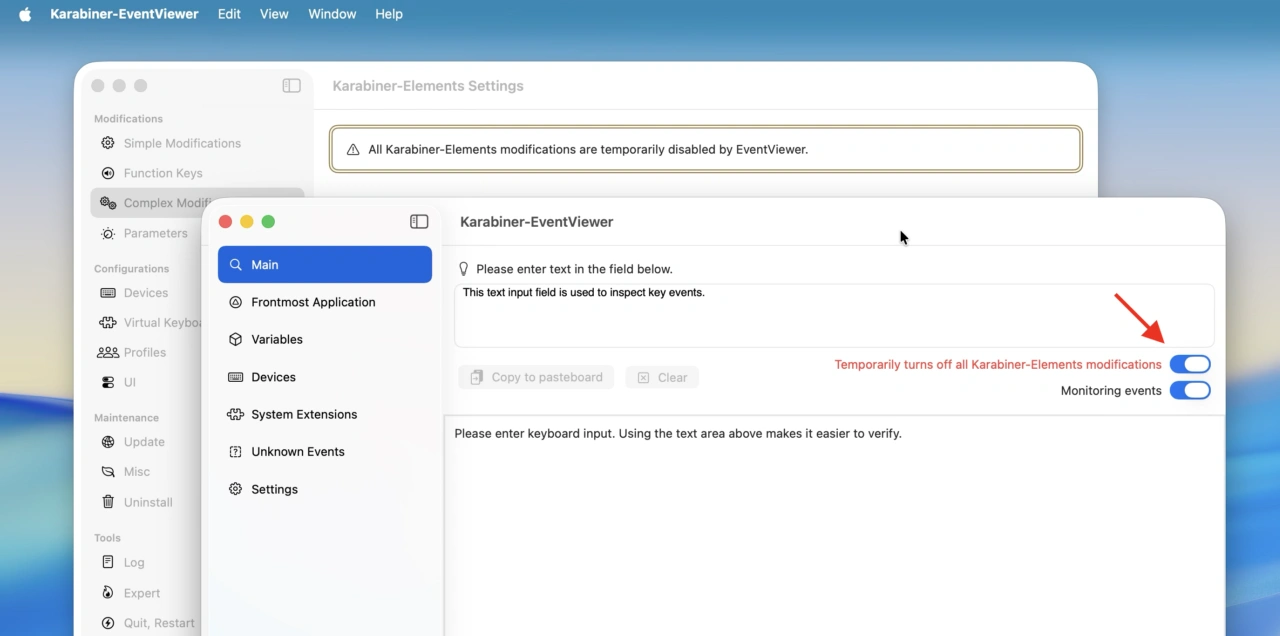Toggle off all Karabiner-Elements modifications

[1190, 364]
